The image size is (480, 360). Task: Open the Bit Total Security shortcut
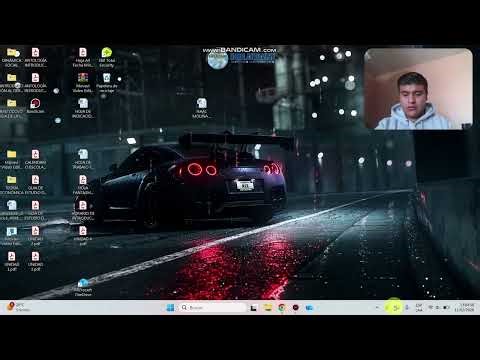tap(107, 57)
